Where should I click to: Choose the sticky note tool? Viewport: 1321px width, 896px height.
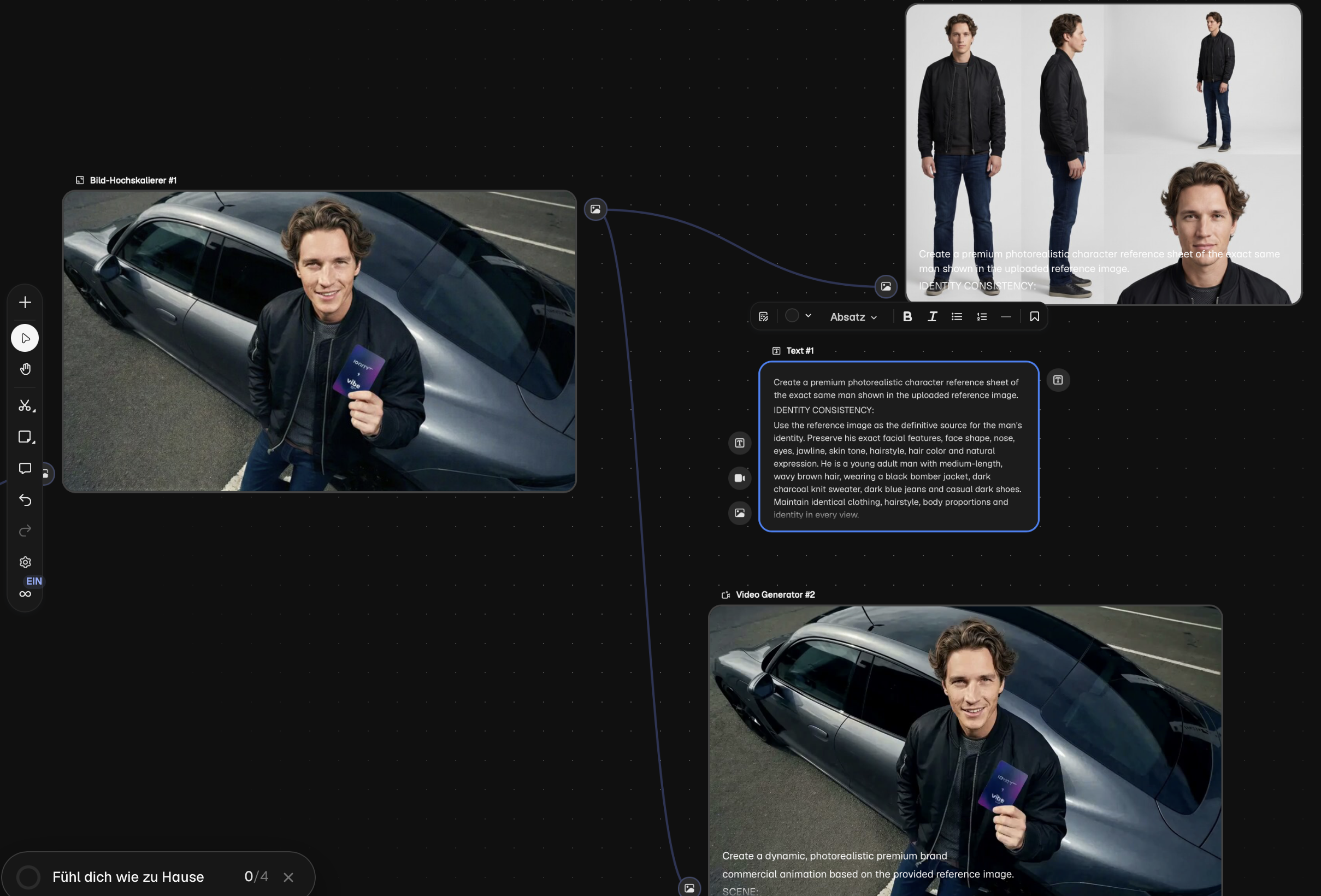(26, 437)
